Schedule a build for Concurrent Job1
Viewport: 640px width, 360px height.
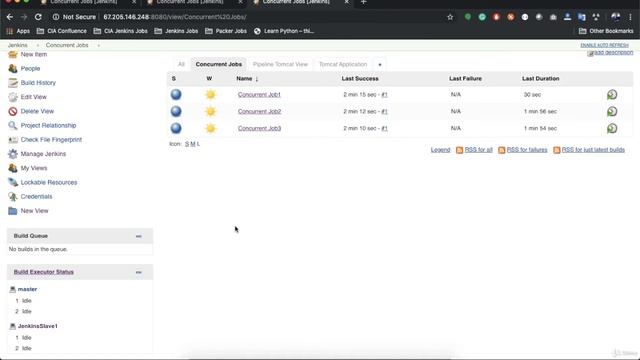click(612, 95)
